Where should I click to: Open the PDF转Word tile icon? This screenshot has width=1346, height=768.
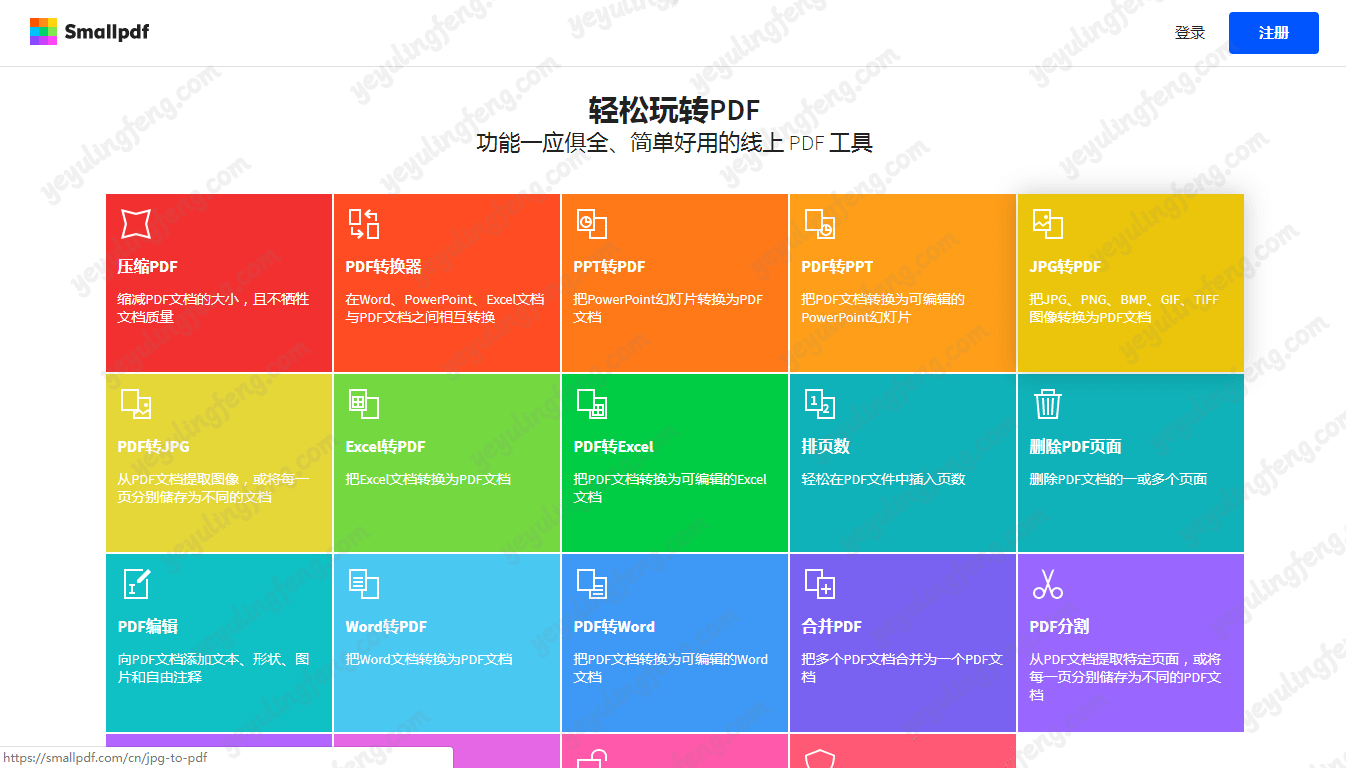click(x=591, y=584)
